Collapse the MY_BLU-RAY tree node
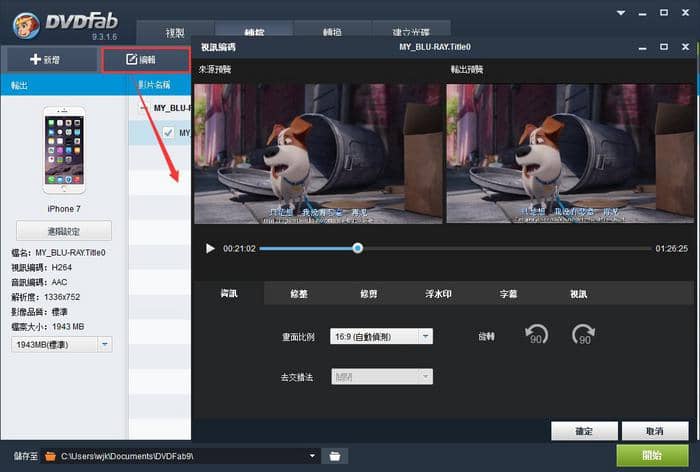 tap(143, 108)
